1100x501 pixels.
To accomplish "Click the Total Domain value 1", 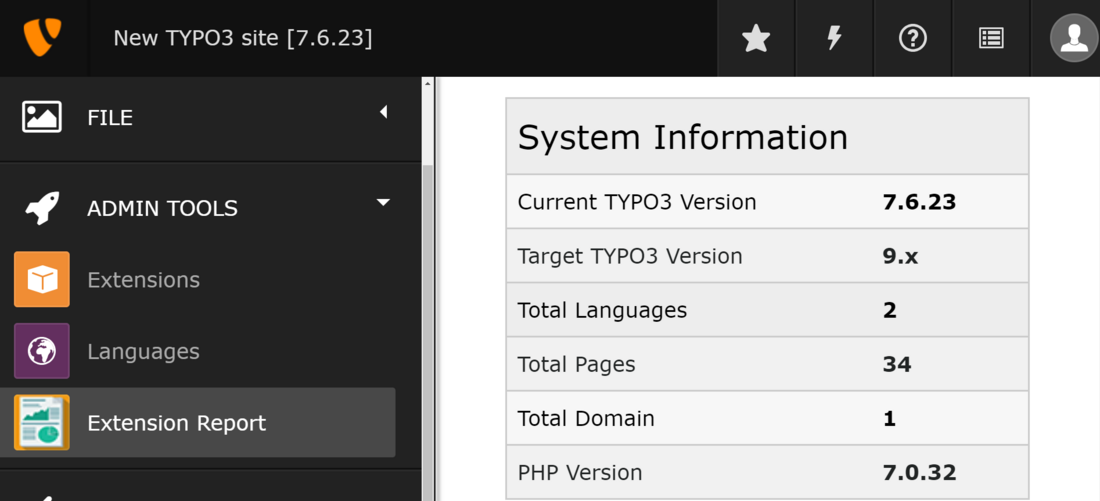I will 890,419.
